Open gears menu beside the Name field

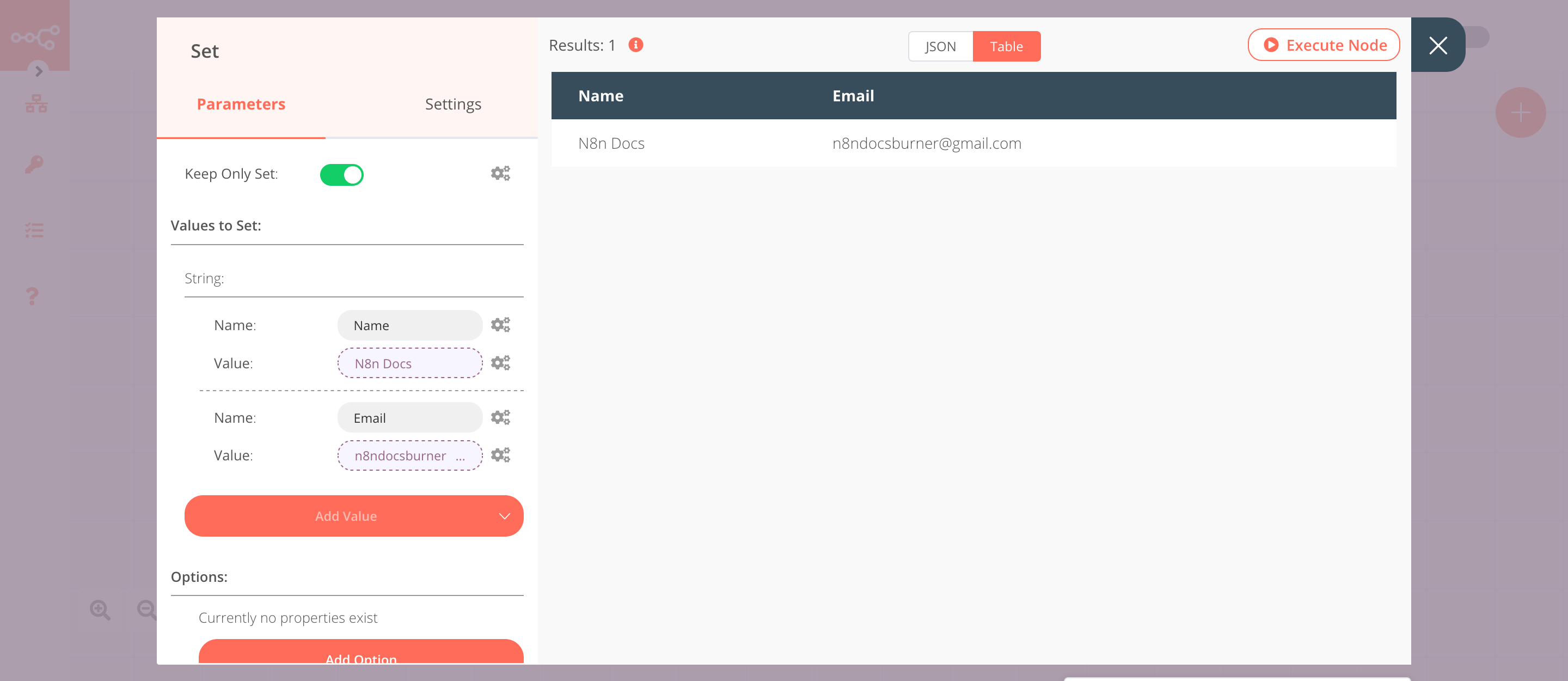coord(500,324)
